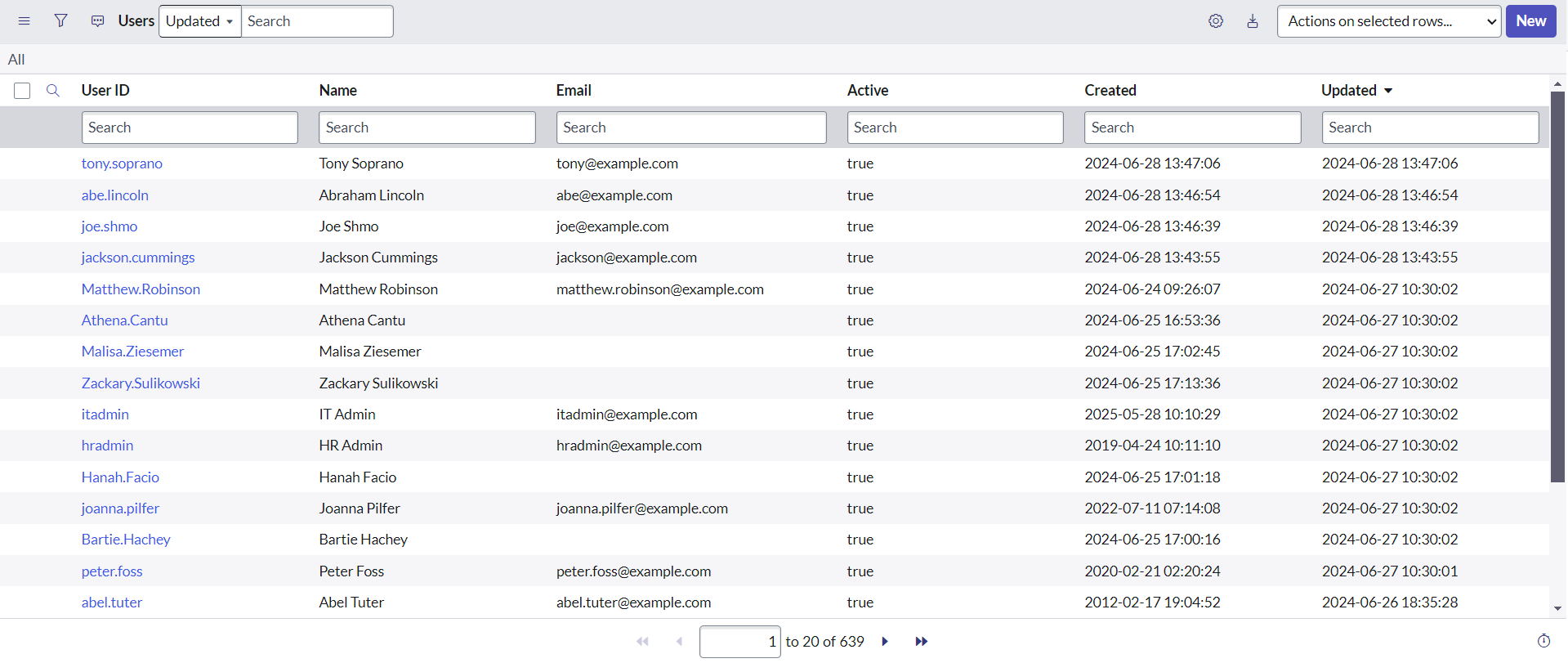Open the list personalization gear icon
The image size is (1568, 663).
click(1215, 21)
